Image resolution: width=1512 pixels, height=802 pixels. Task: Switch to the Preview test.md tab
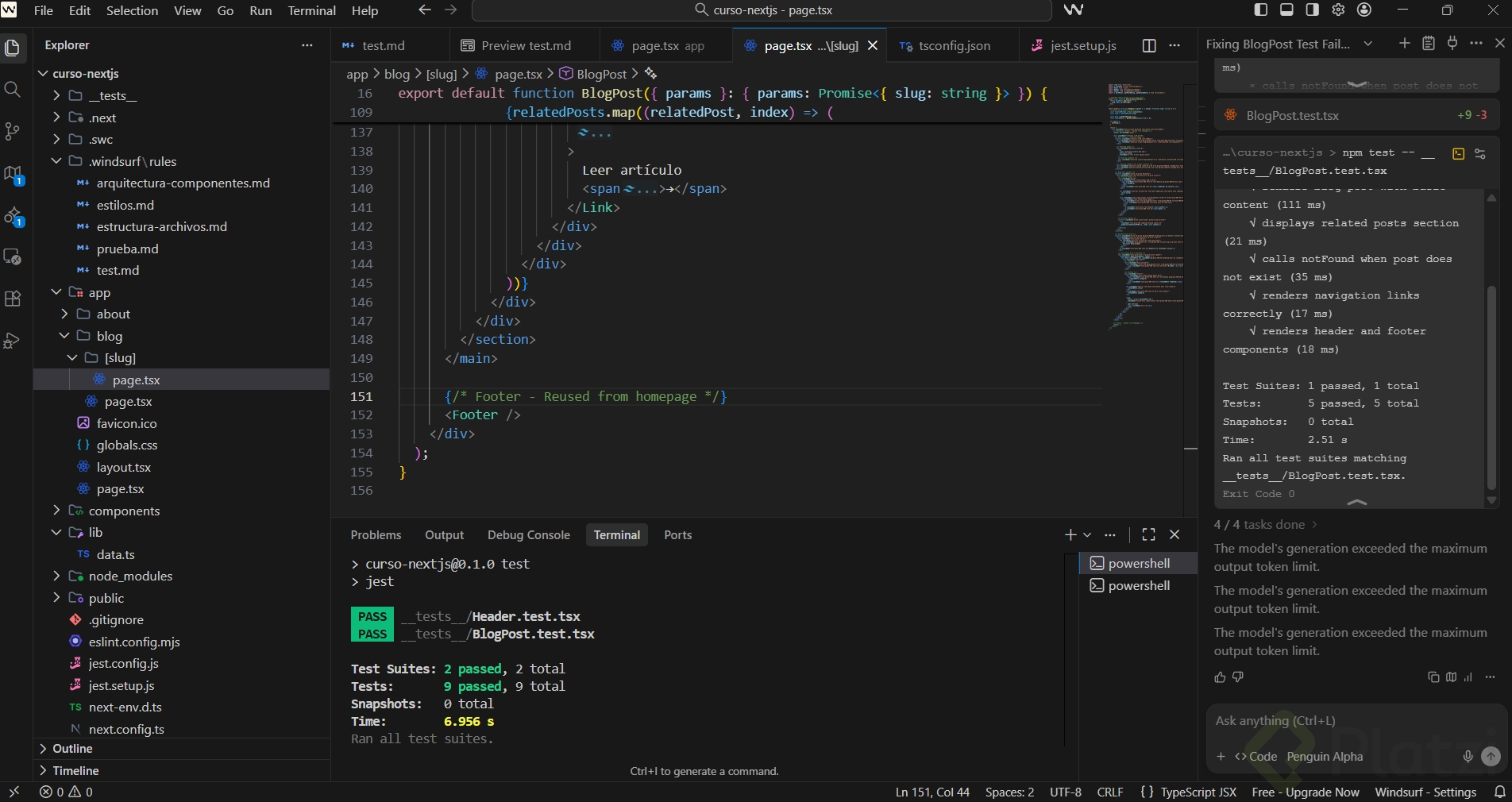(526, 45)
